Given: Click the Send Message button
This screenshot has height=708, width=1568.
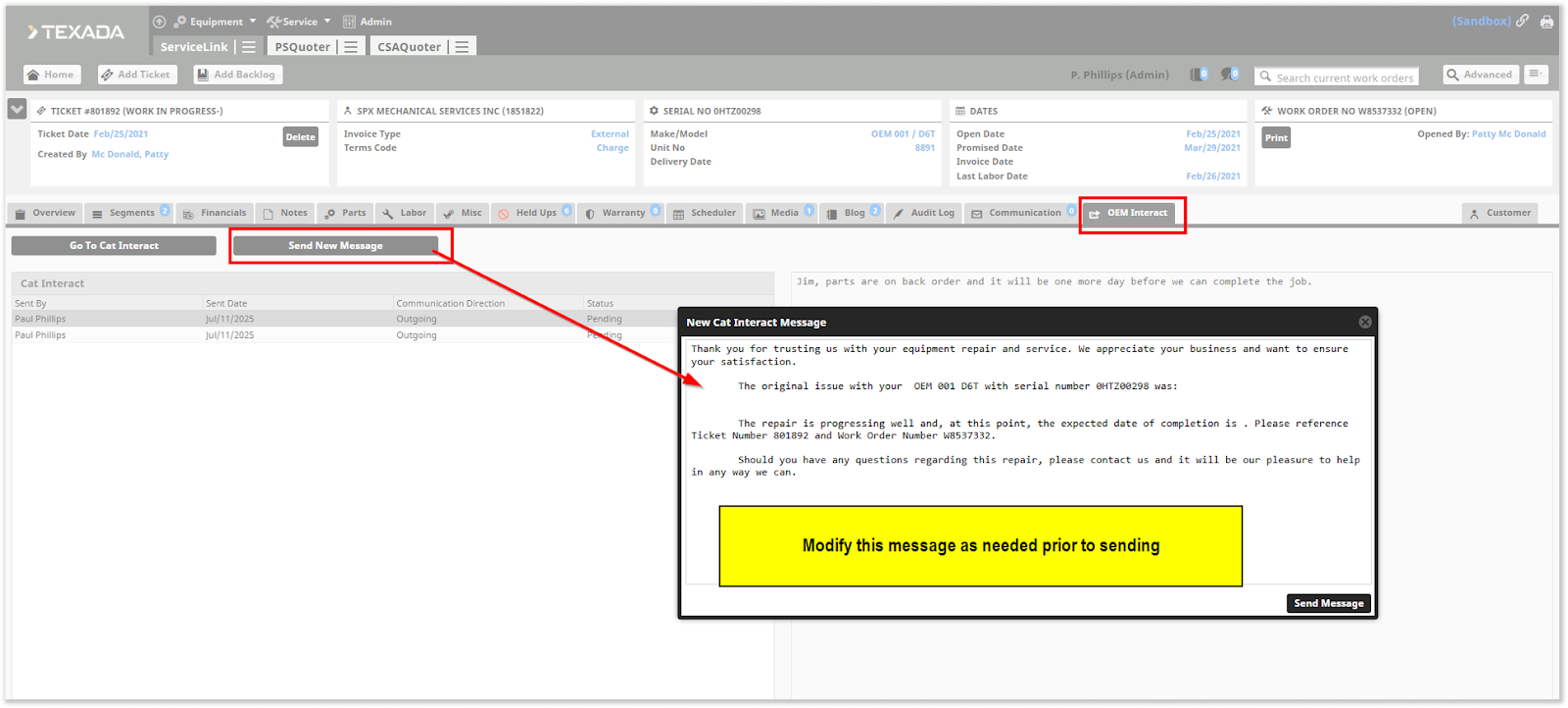Looking at the screenshot, I should click(x=1328, y=604).
